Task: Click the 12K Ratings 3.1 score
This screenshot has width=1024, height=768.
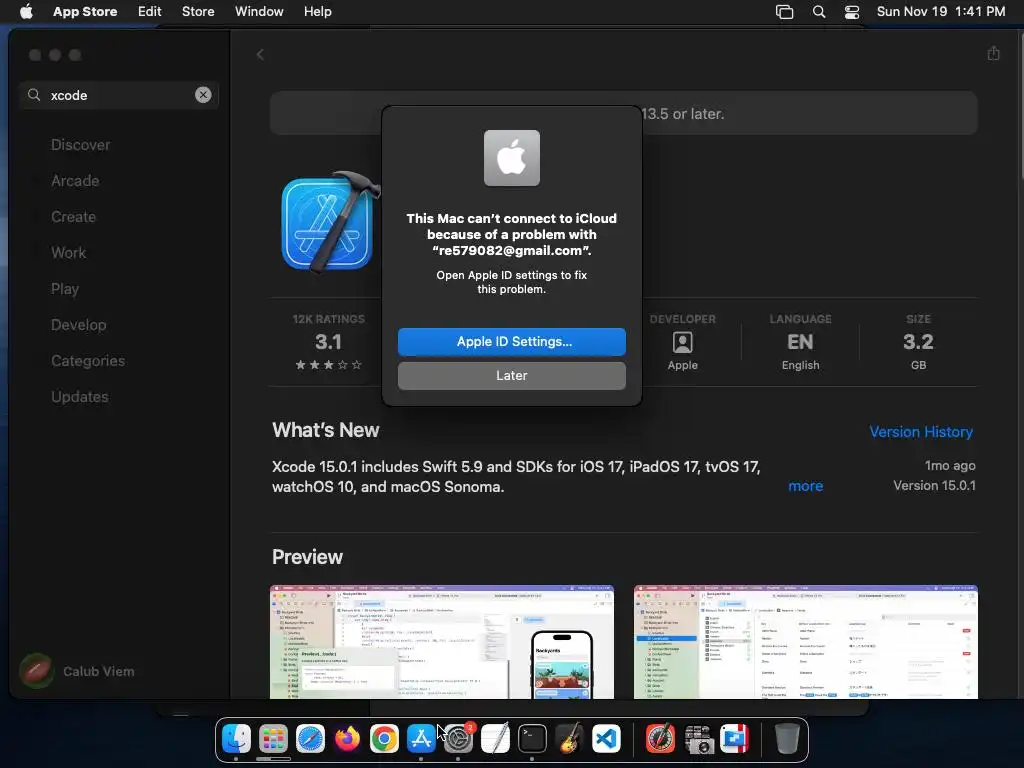Action: pos(328,342)
